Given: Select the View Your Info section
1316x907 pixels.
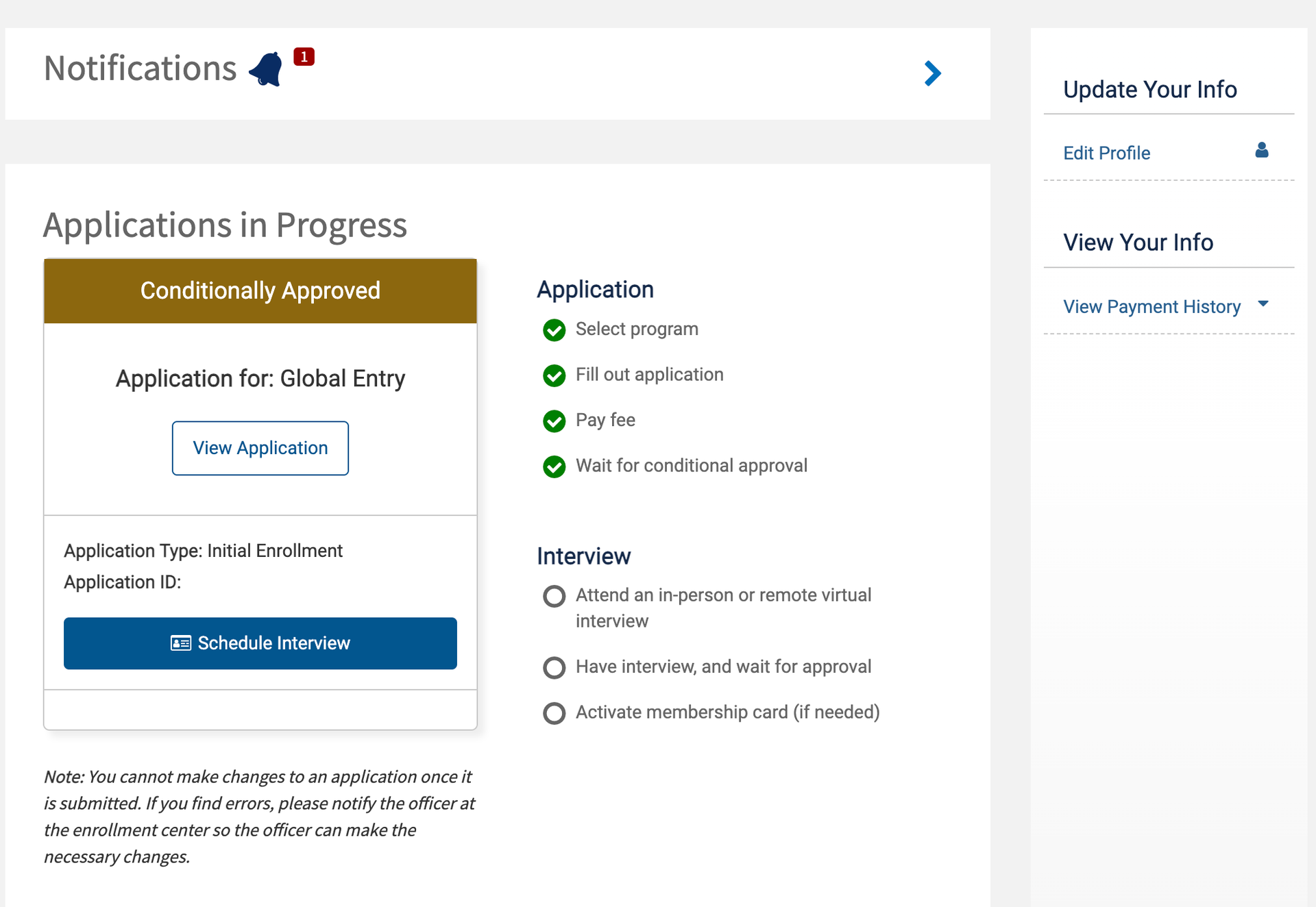Looking at the screenshot, I should pyautogui.click(x=1138, y=242).
